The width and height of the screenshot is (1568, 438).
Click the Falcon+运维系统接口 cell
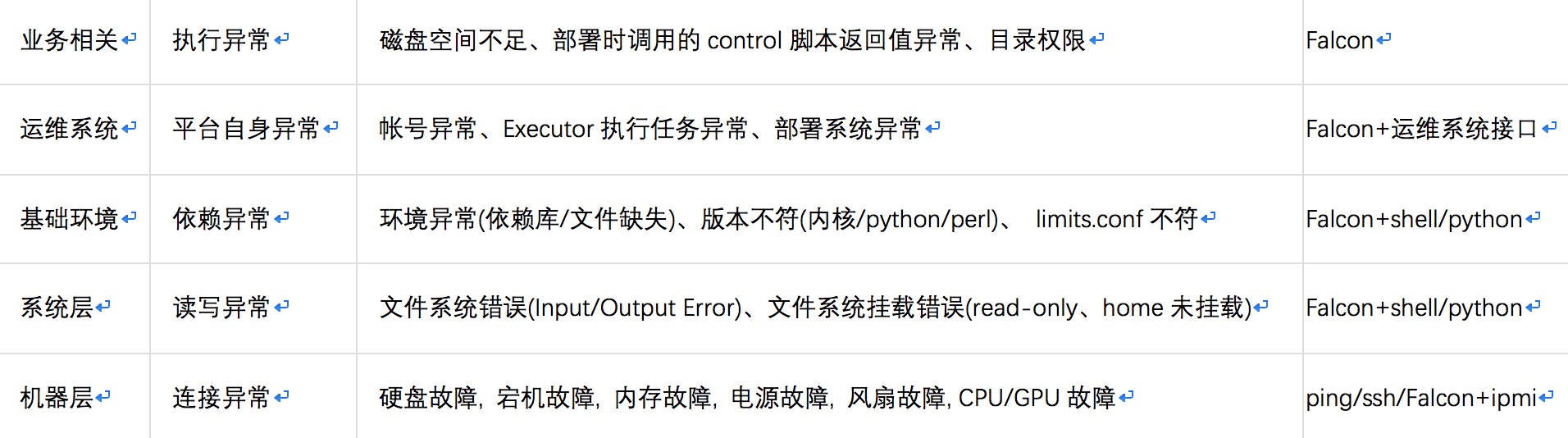pos(1421,129)
